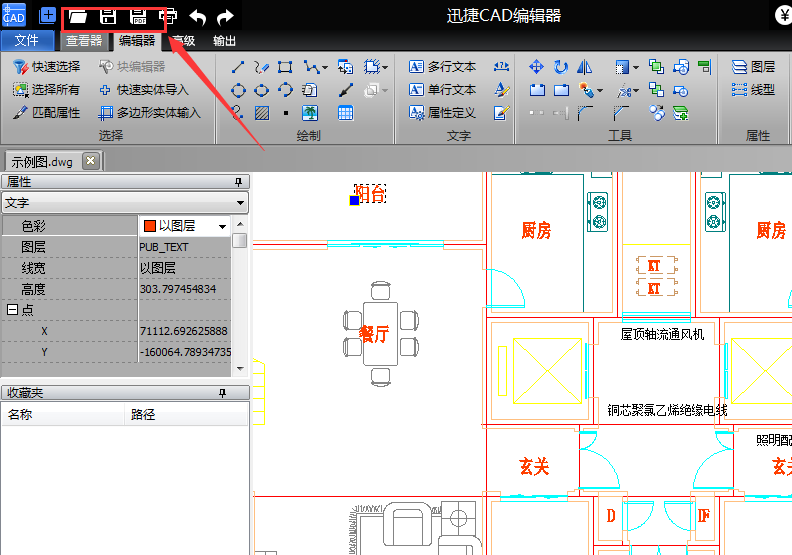Click 快速选择 quick select button
792x555 pixels.
click(x=46, y=67)
